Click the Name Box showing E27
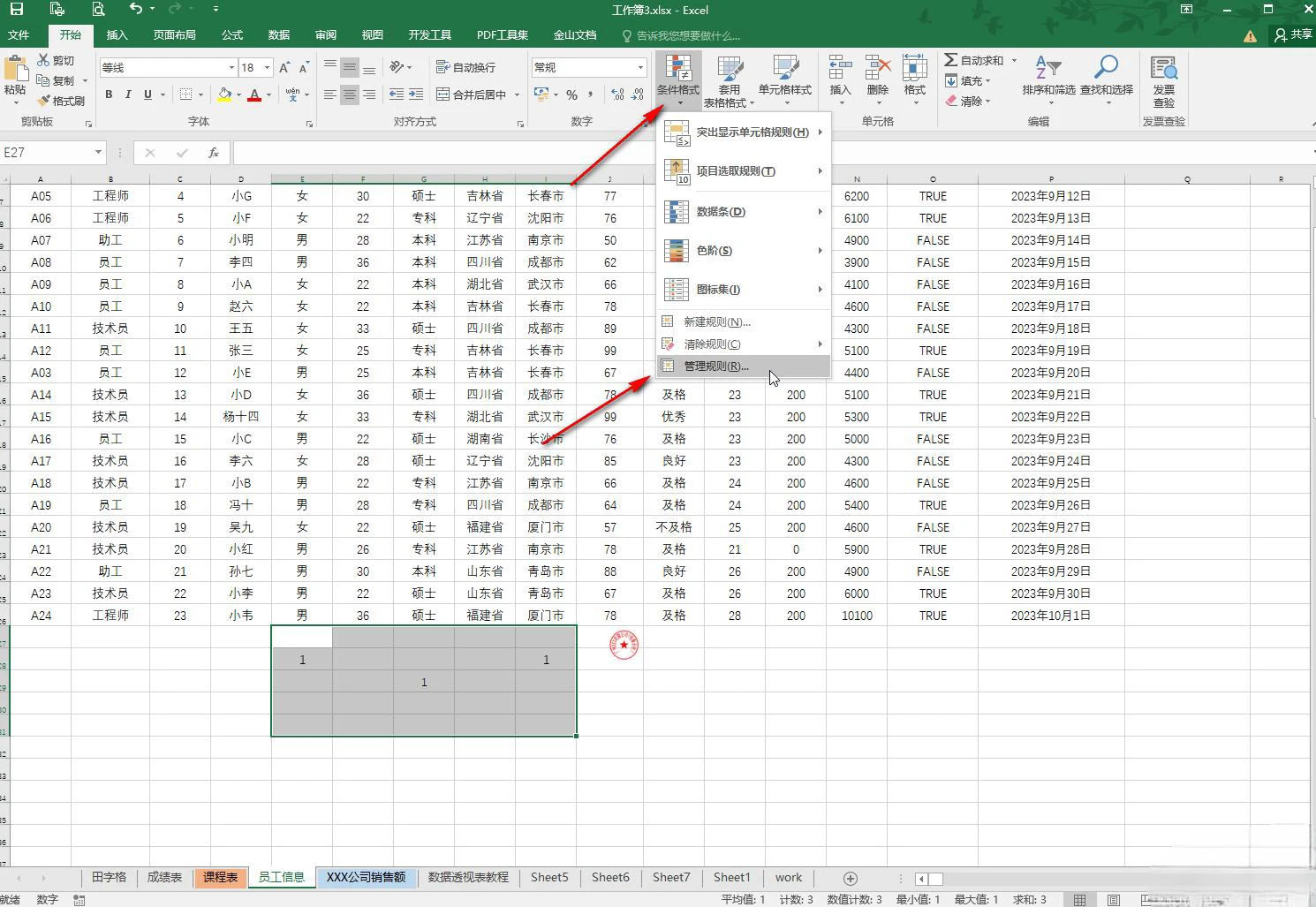The width and height of the screenshot is (1316, 907). (x=45, y=153)
